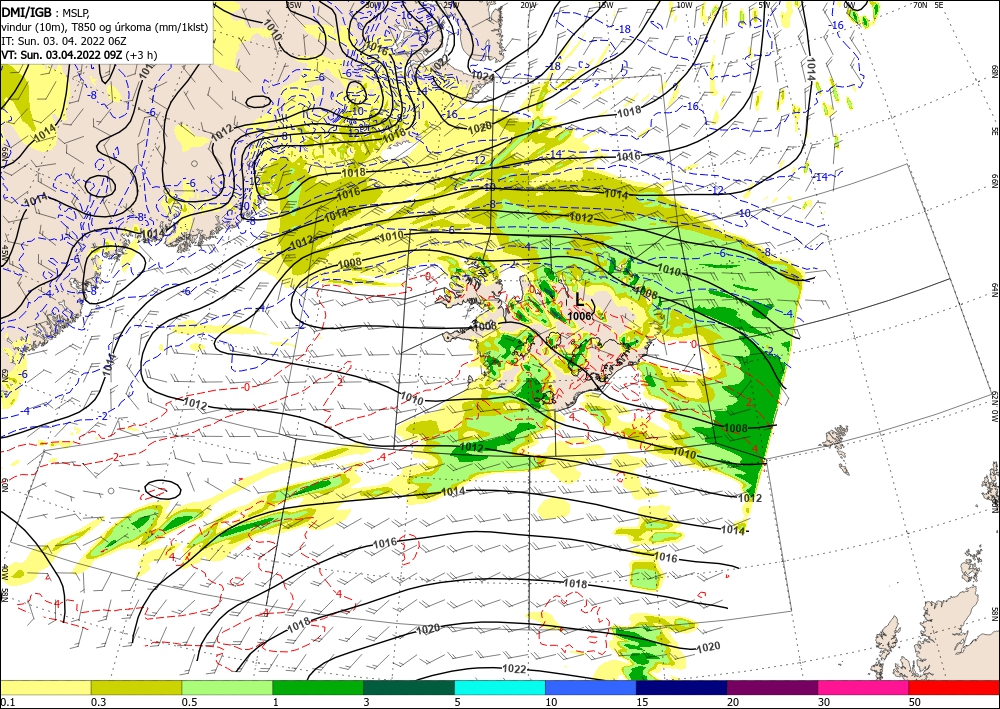This screenshot has height=709, width=1000.
Task: Click the legend value '20' under the scale
Action: [x=733, y=702]
